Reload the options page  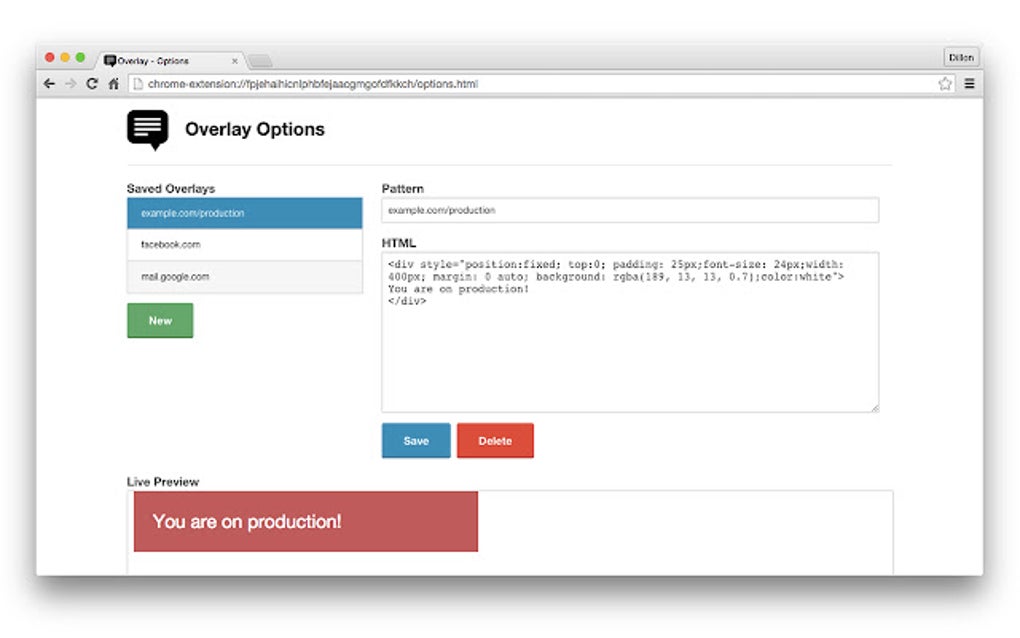[x=91, y=84]
